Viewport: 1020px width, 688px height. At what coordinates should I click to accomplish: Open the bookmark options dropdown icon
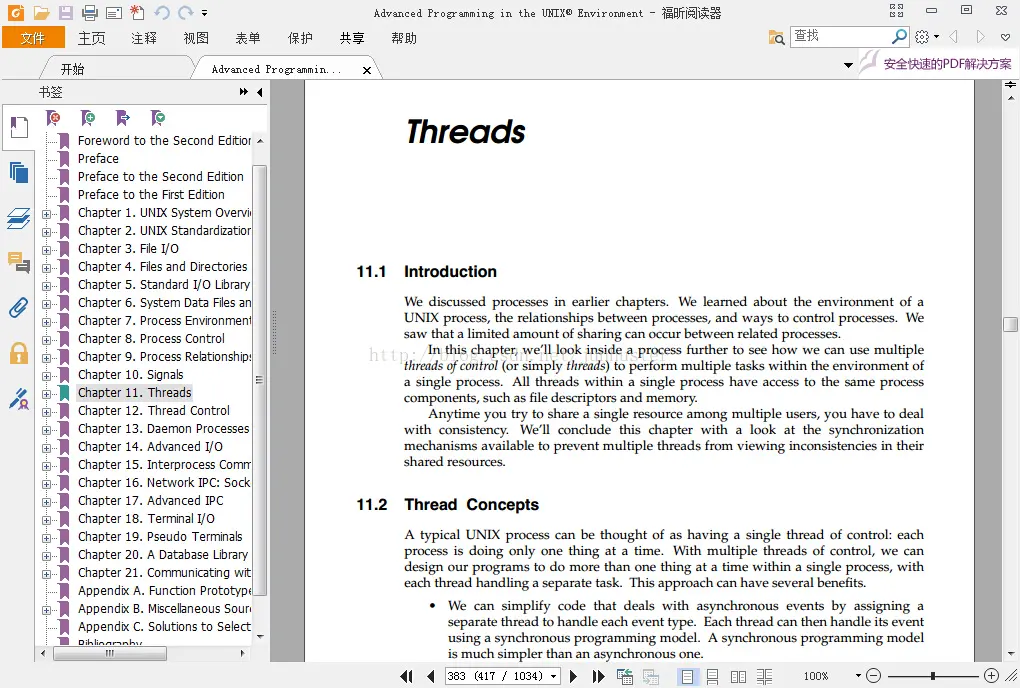pyautogui.click(x=158, y=118)
